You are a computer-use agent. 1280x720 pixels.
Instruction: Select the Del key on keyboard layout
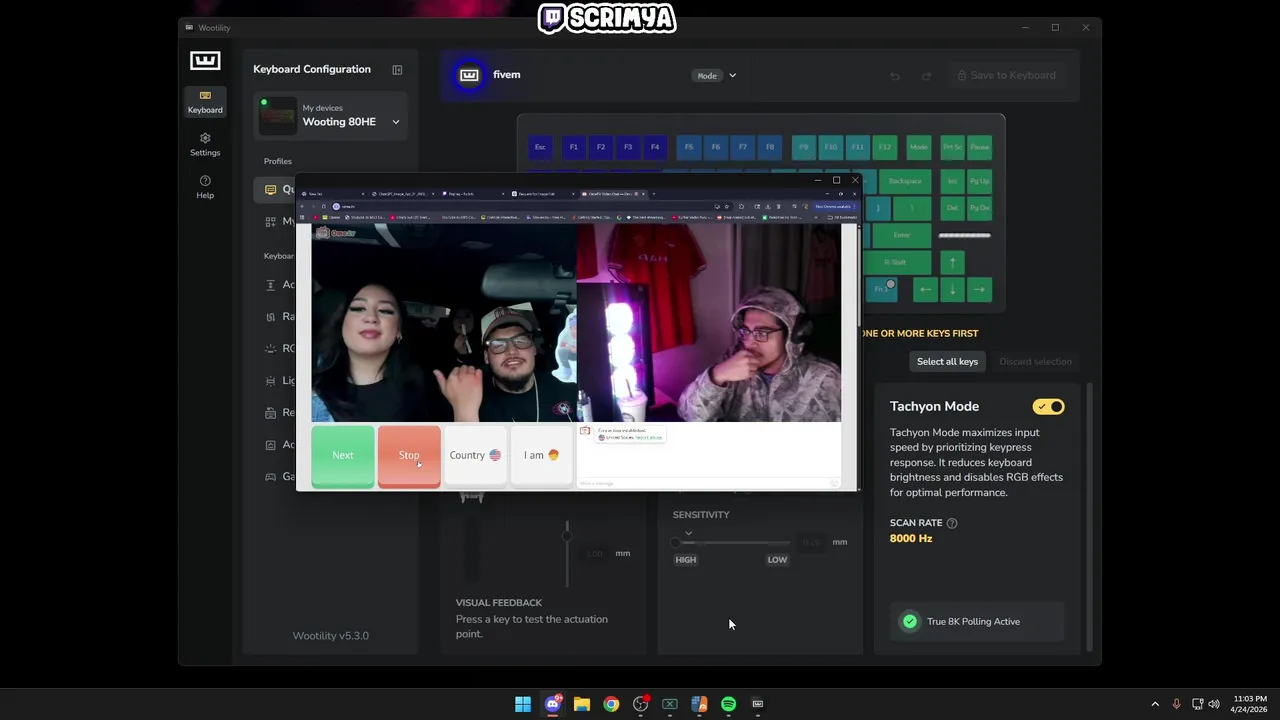[952, 208]
